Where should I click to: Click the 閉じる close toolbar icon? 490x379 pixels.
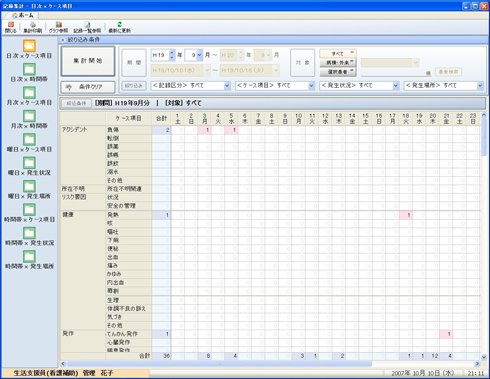(x=10, y=27)
